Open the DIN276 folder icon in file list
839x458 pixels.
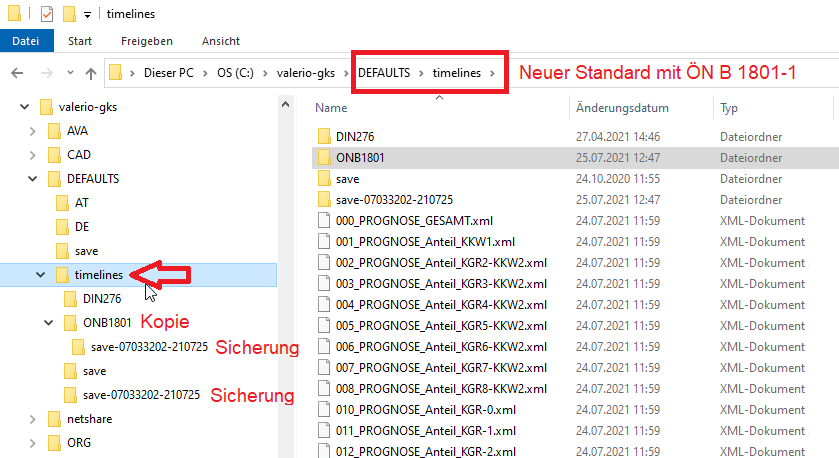(323, 136)
